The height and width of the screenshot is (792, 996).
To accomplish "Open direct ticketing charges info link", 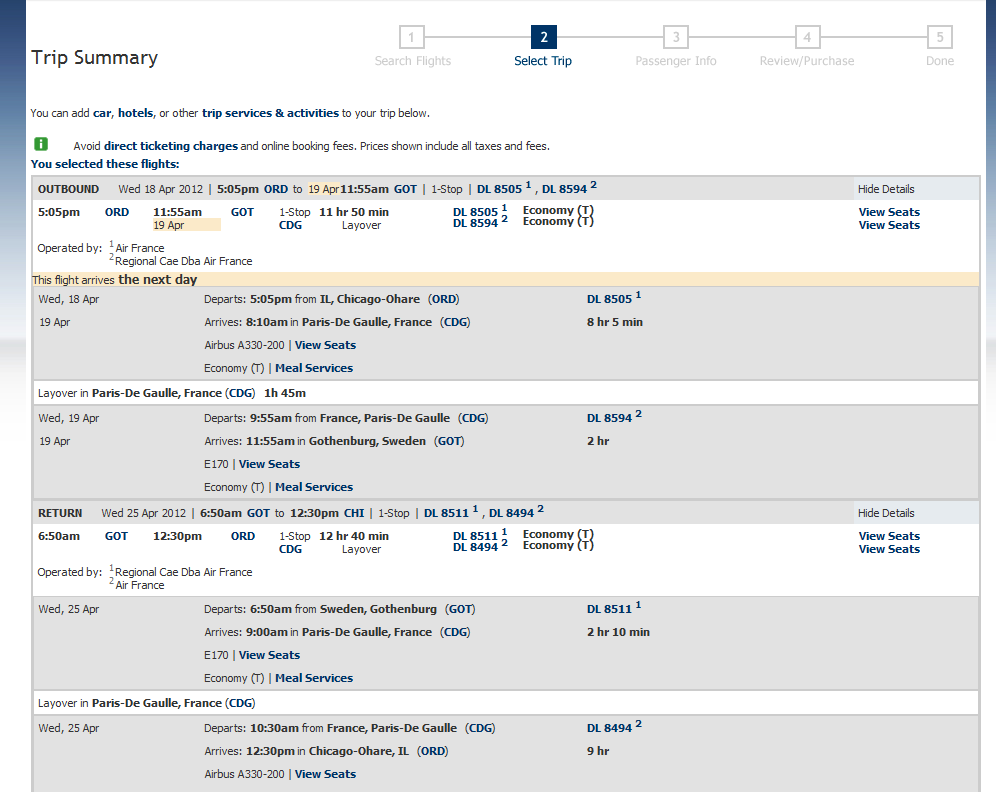I will 170,146.
